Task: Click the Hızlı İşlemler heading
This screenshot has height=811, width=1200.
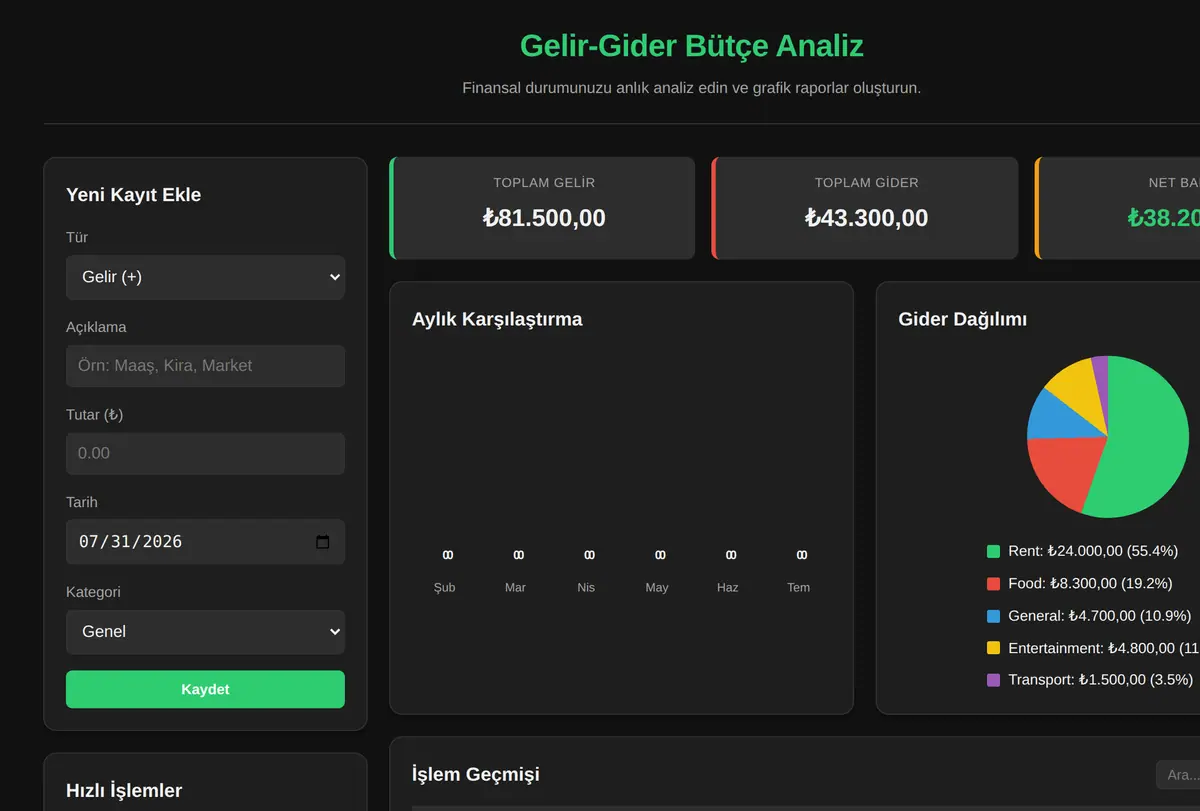Action: tap(124, 791)
